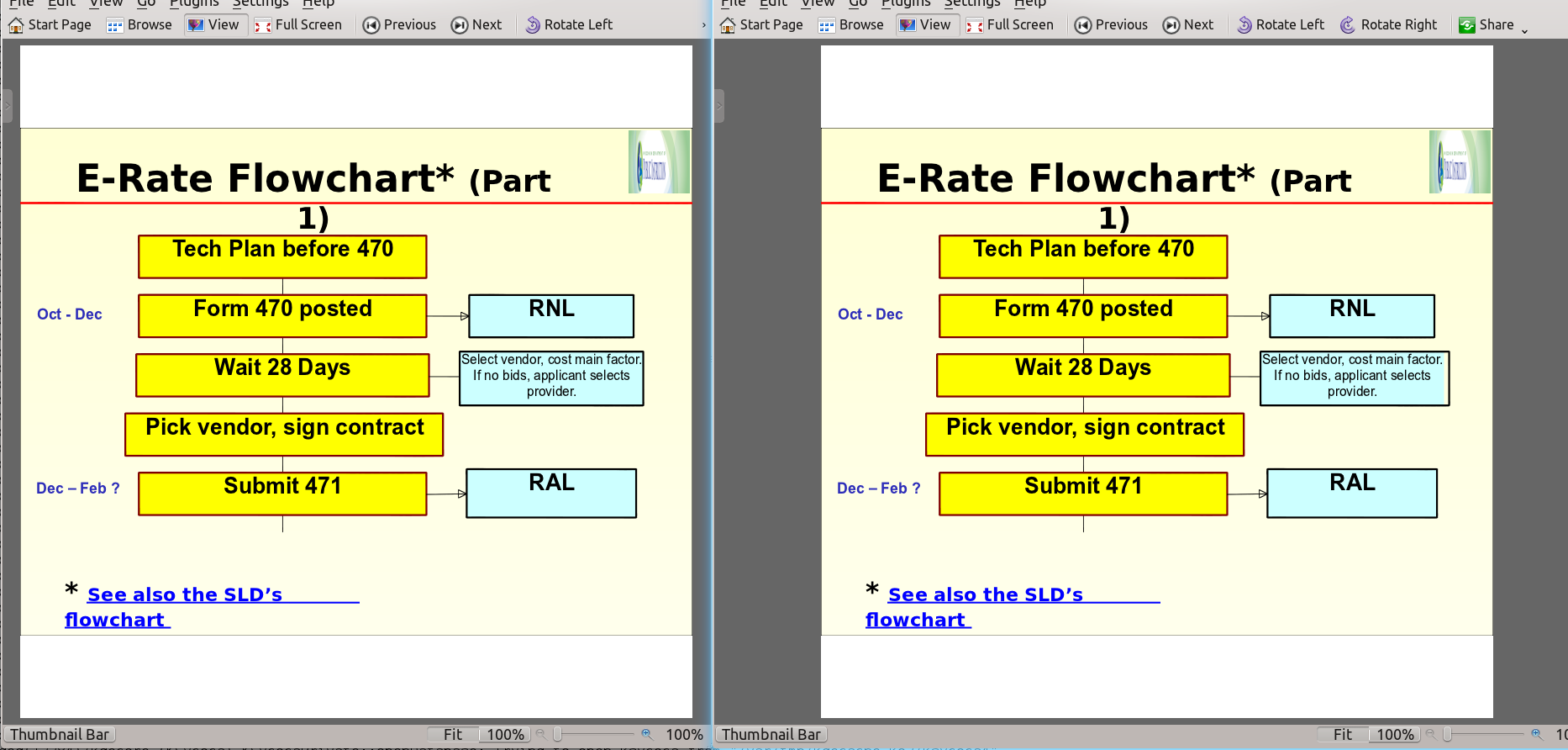Open the Settings menu in the right window
This screenshot has width=1568, height=750.
coord(972,3)
